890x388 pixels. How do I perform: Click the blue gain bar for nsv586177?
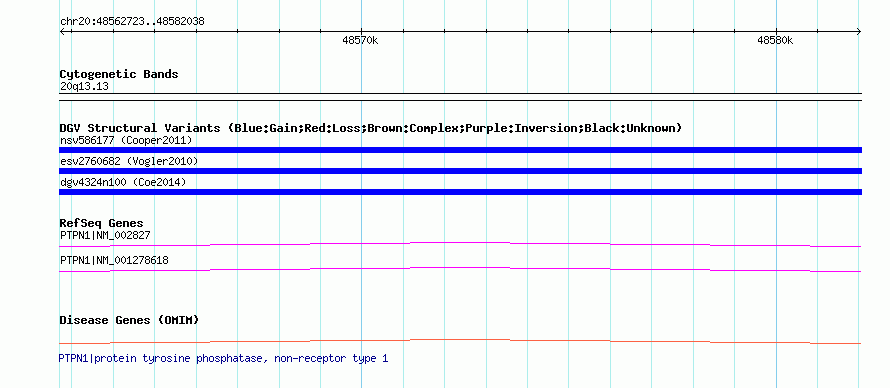460,150
